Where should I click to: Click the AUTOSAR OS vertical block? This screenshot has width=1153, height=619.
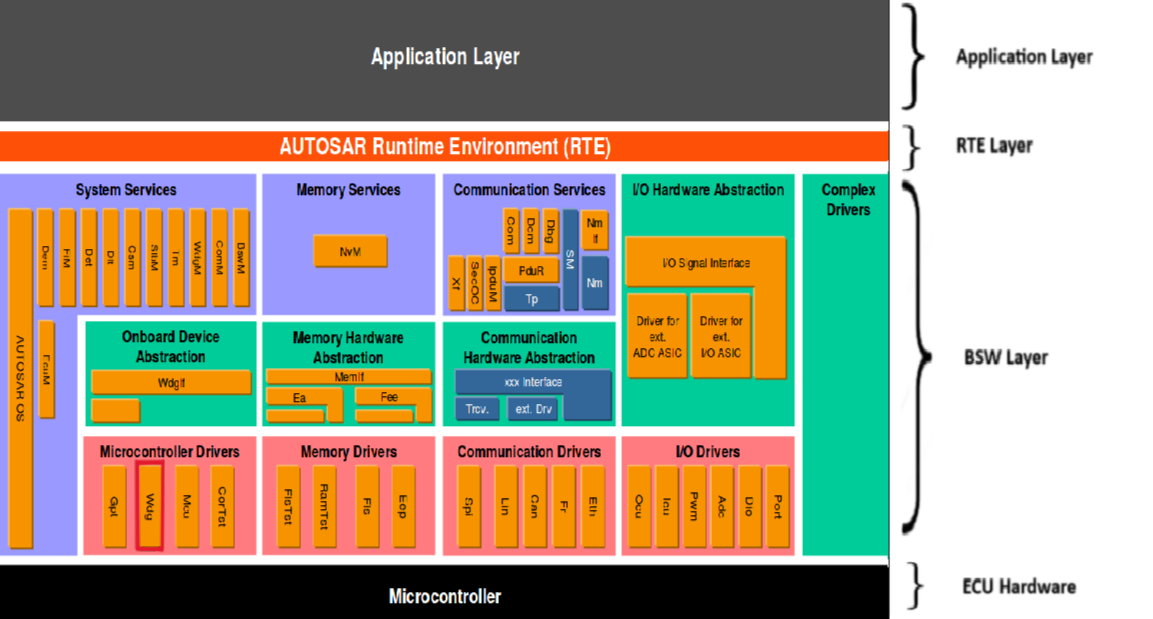pos(20,378)
